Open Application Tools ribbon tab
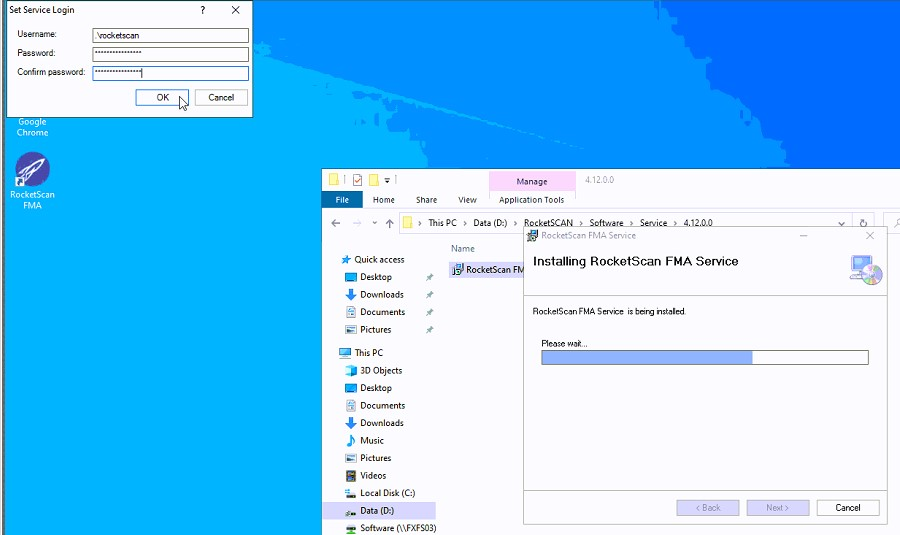 click(x=532, y=200)
